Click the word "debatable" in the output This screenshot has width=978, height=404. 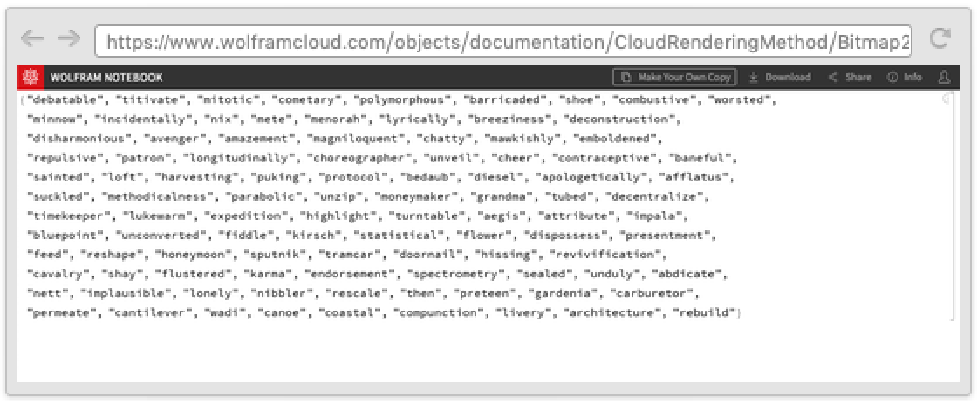coord(64,101)
